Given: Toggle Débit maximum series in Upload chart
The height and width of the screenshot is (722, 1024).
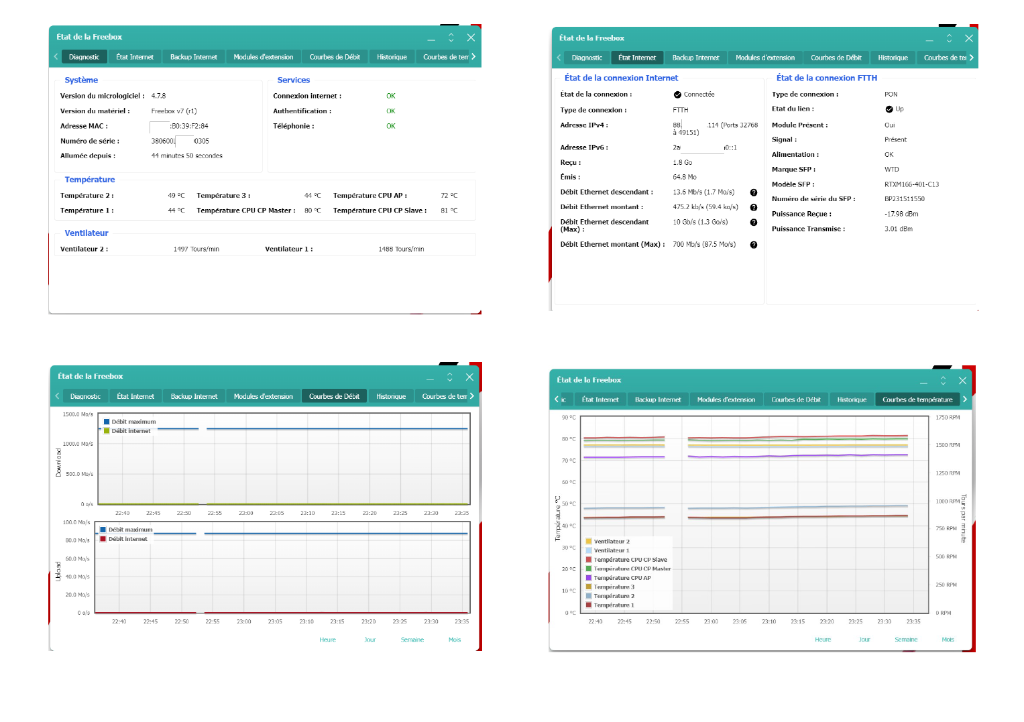Looking at the screenshot, I should [126, 529].
